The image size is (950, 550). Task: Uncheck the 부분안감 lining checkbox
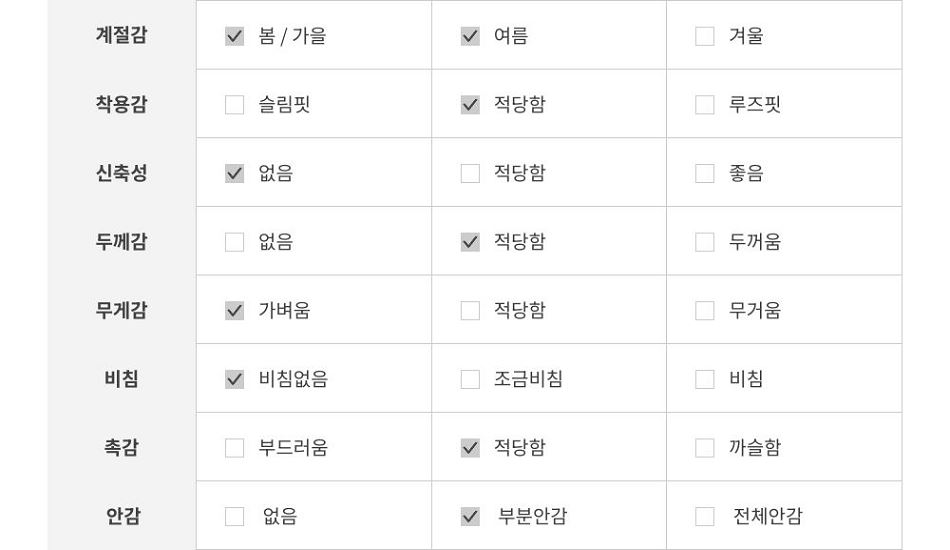[470, 517]
